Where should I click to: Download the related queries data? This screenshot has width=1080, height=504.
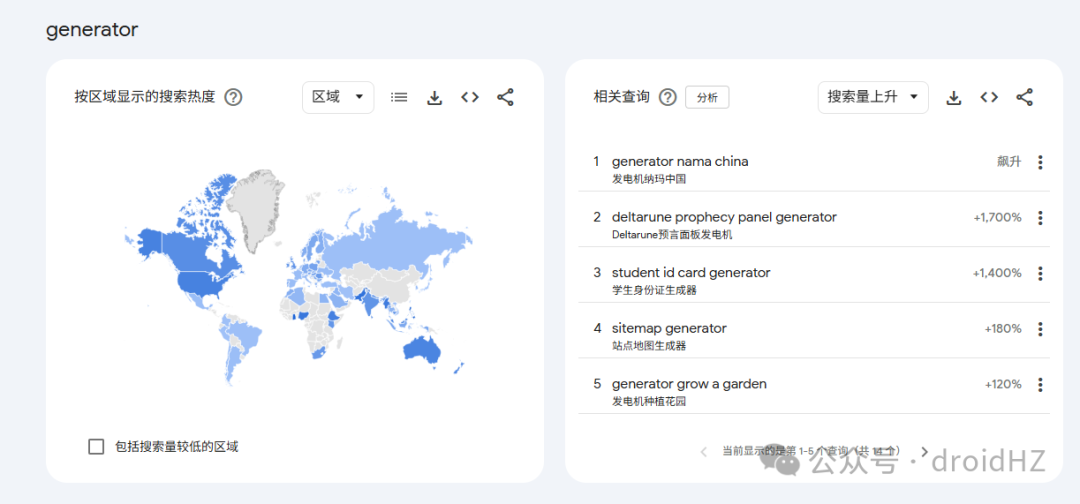click(x=953, y=98)
